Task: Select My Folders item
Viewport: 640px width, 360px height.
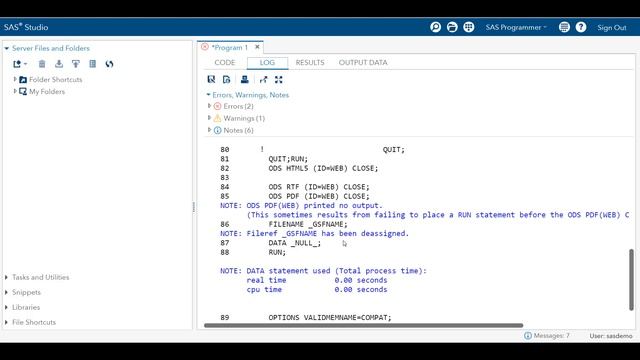Action: pos(47,92)
